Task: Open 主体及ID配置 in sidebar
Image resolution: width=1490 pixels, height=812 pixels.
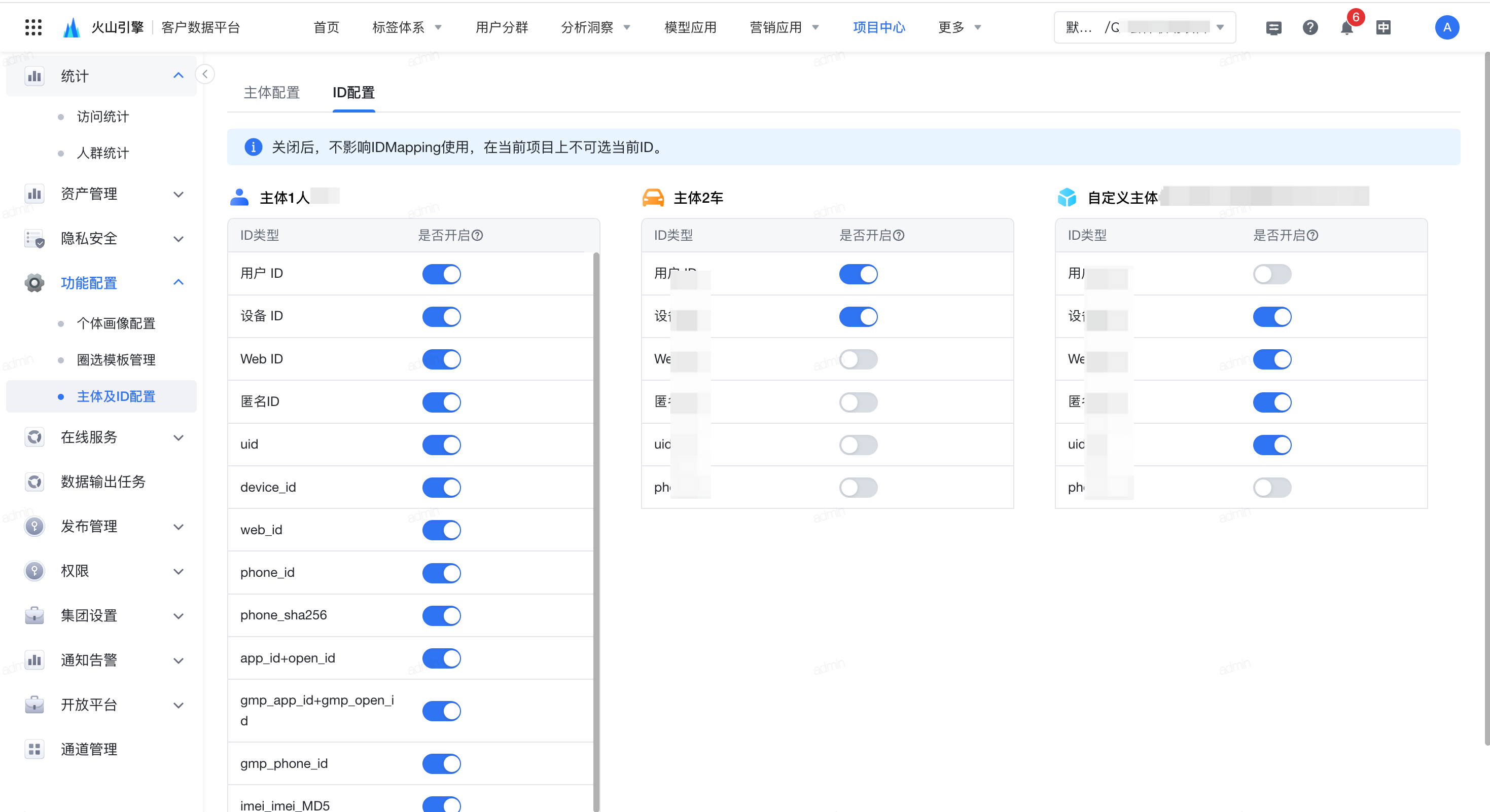Action: [116, 396]
